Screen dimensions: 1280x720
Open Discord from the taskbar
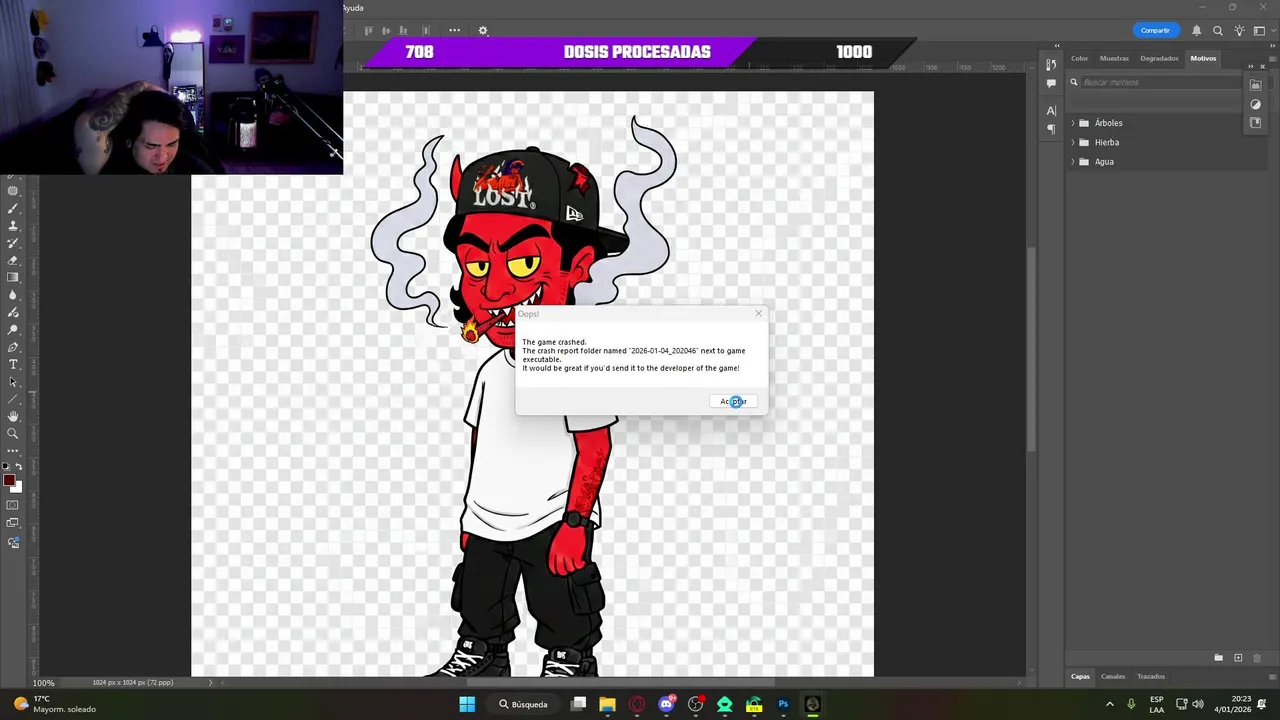click(x=666, y=704)
